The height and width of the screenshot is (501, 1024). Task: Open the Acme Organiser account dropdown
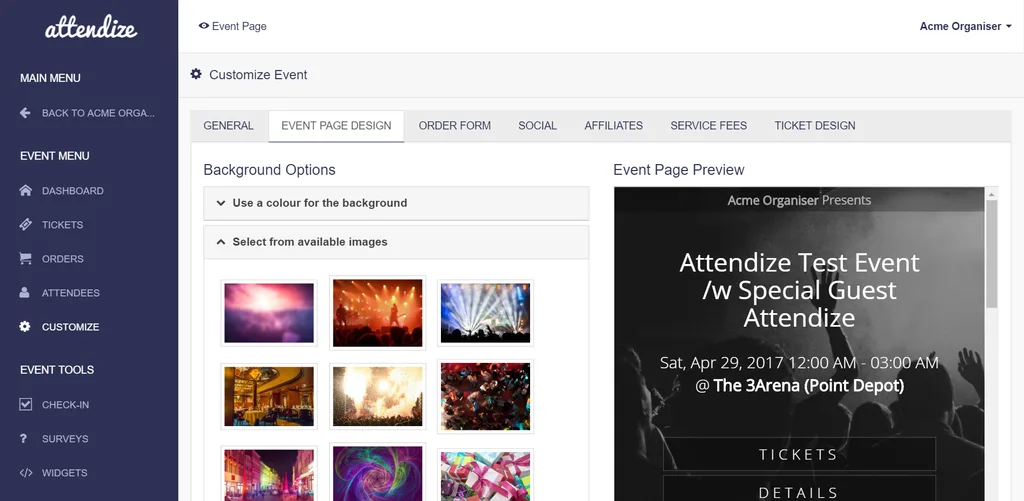click(965, 26)
